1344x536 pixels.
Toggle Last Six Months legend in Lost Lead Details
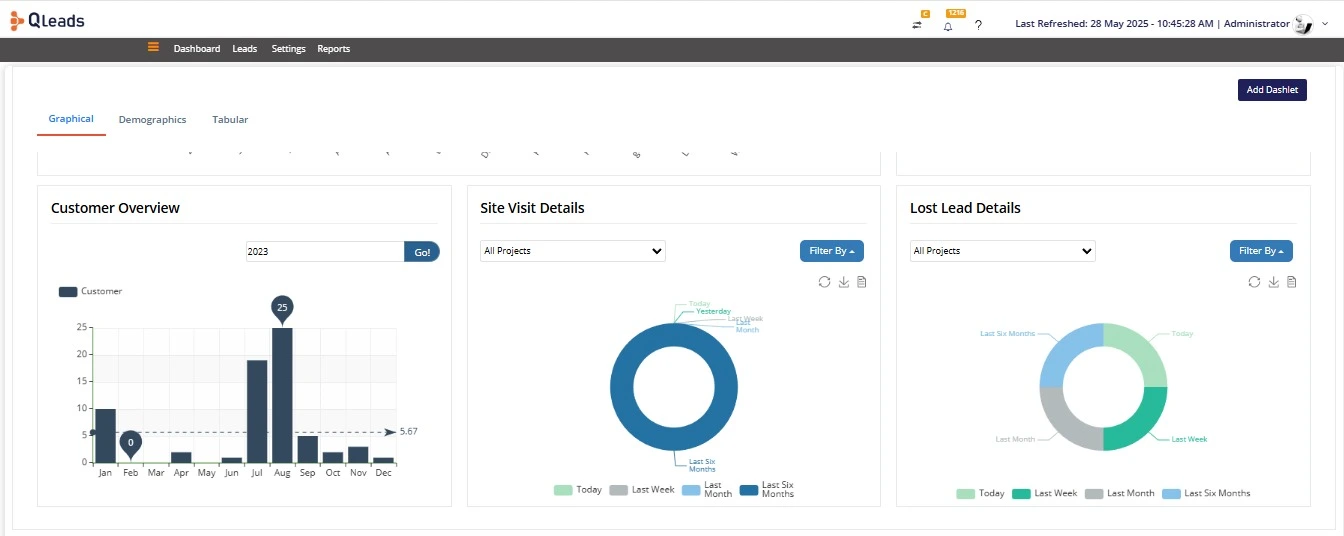(1206, 493)
